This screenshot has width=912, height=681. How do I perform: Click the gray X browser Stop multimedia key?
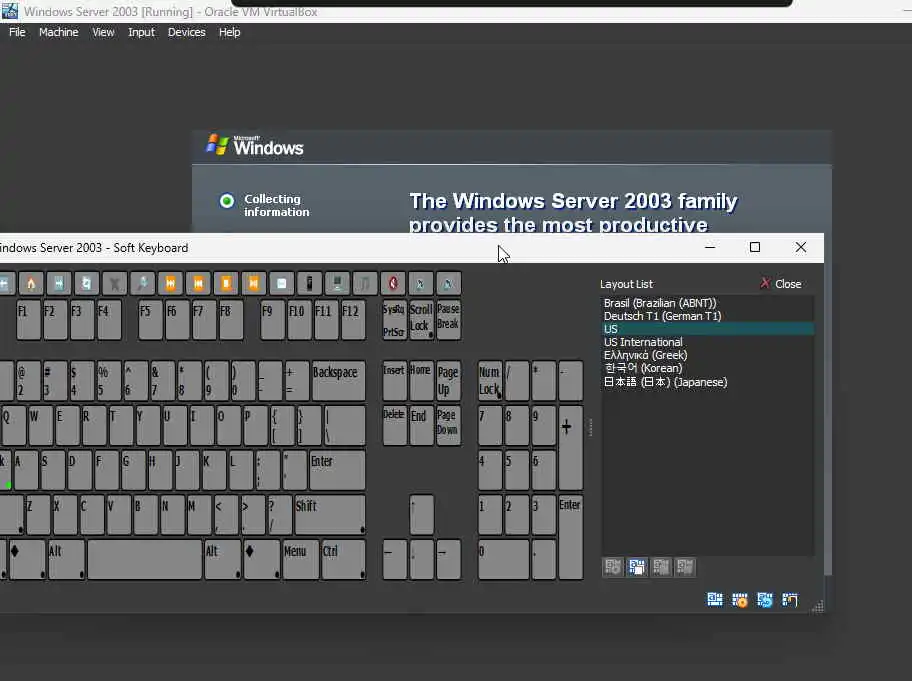point(115,283)
